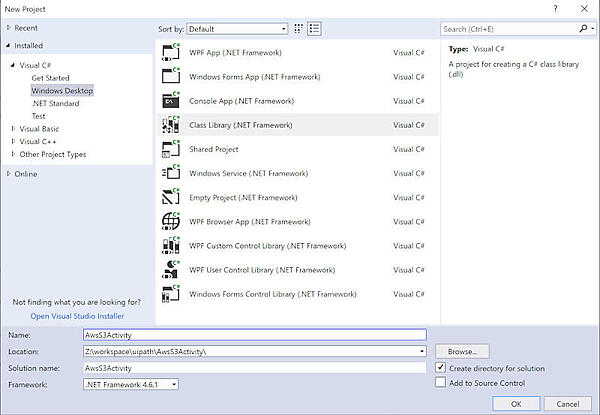Expand the Visual Basic tree node
The width and height of the screenshot is (600, 415).
[13, 129]
